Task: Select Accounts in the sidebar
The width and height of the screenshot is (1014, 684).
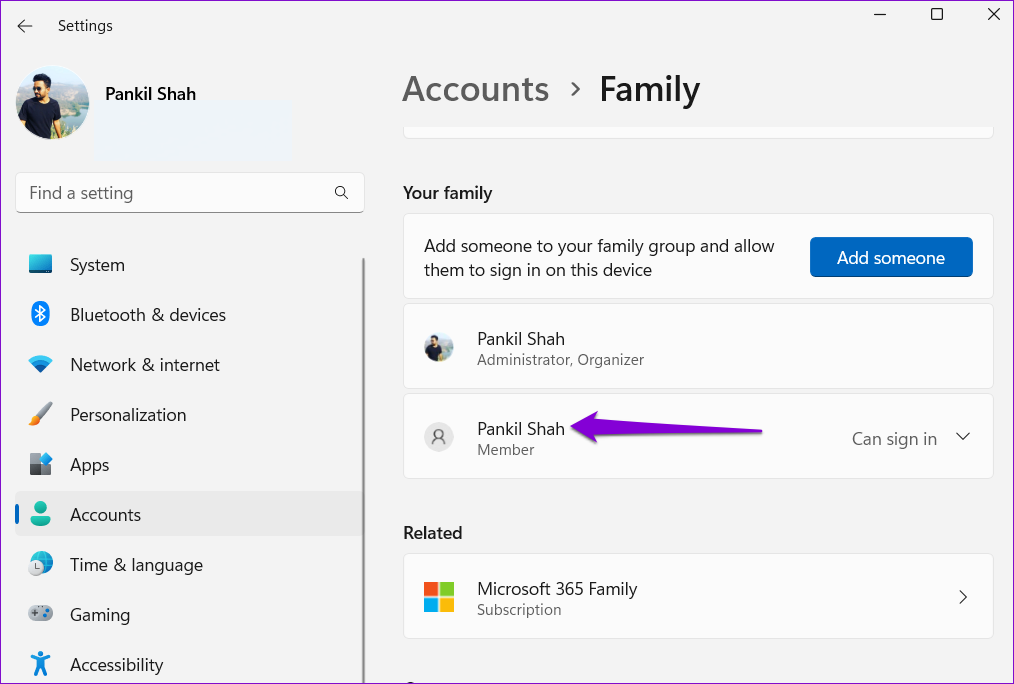Action: tap(105, 515)
